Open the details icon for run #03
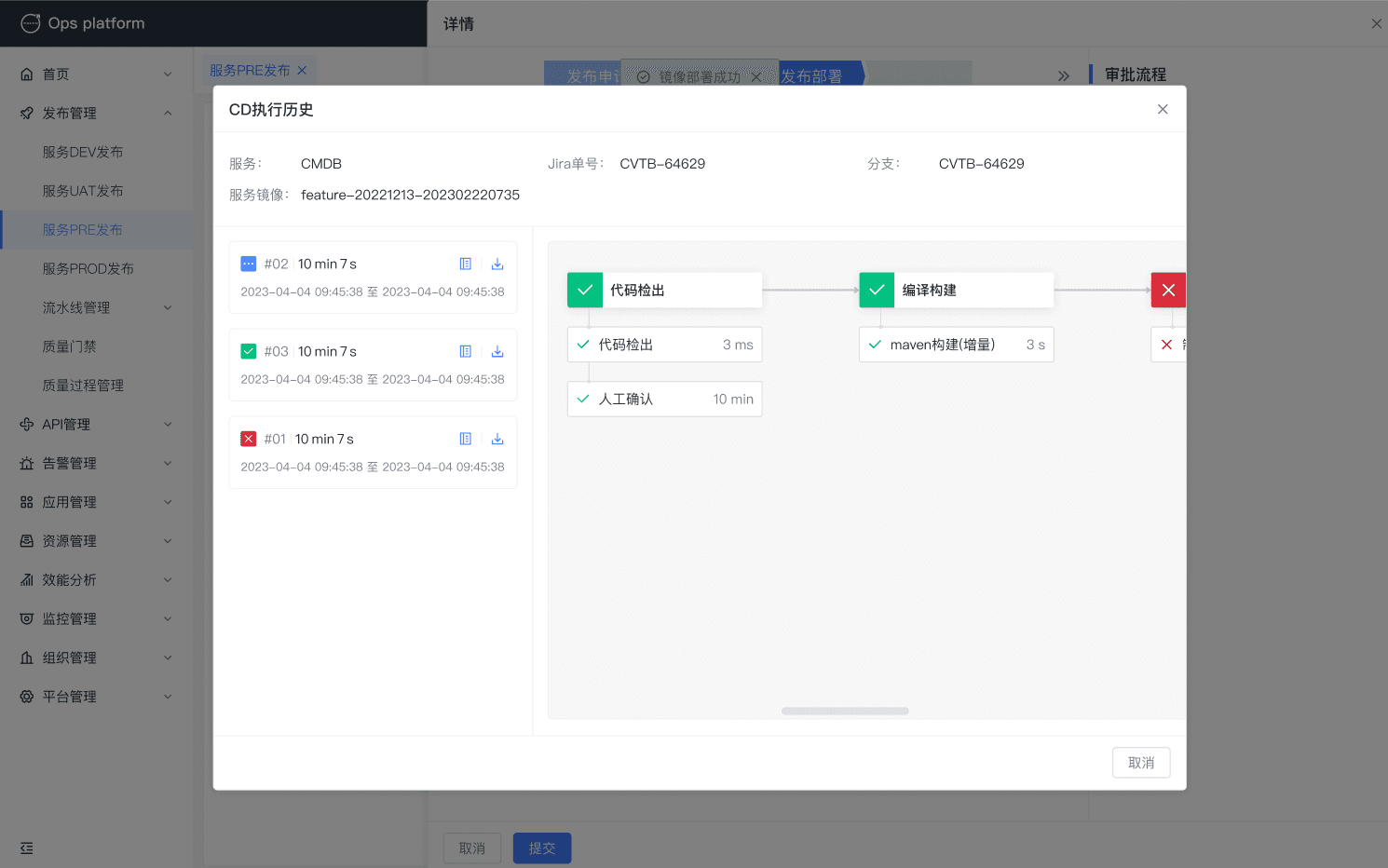 (466, 352)
